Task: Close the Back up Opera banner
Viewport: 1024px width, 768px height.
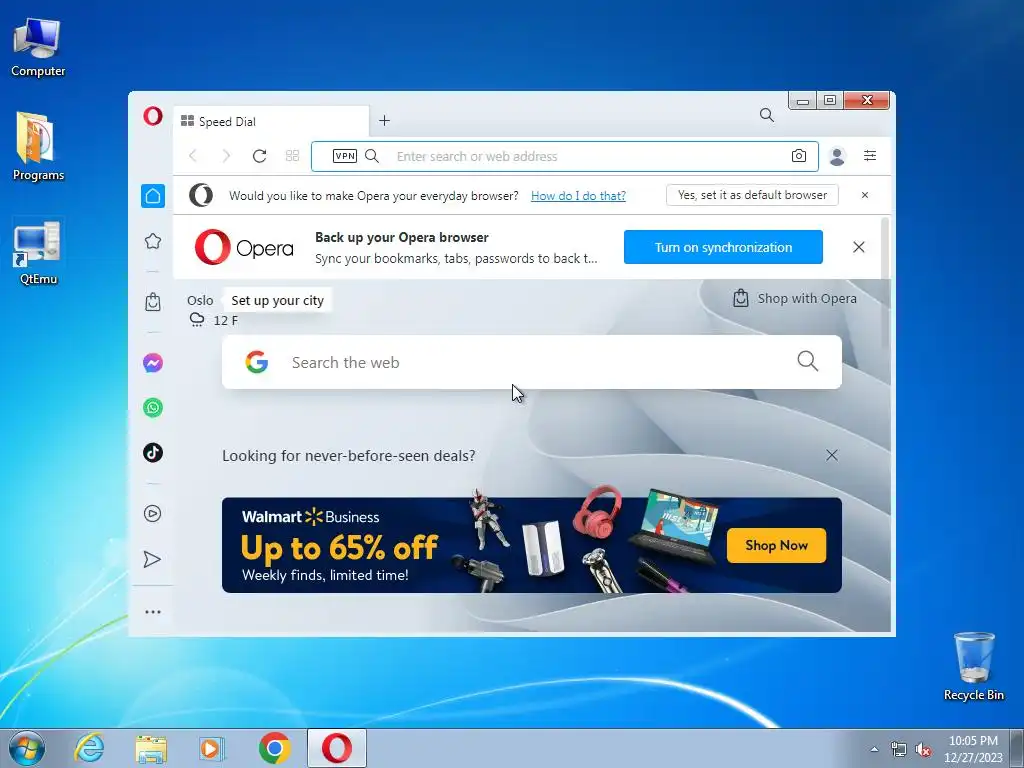Action: [859, 247]
